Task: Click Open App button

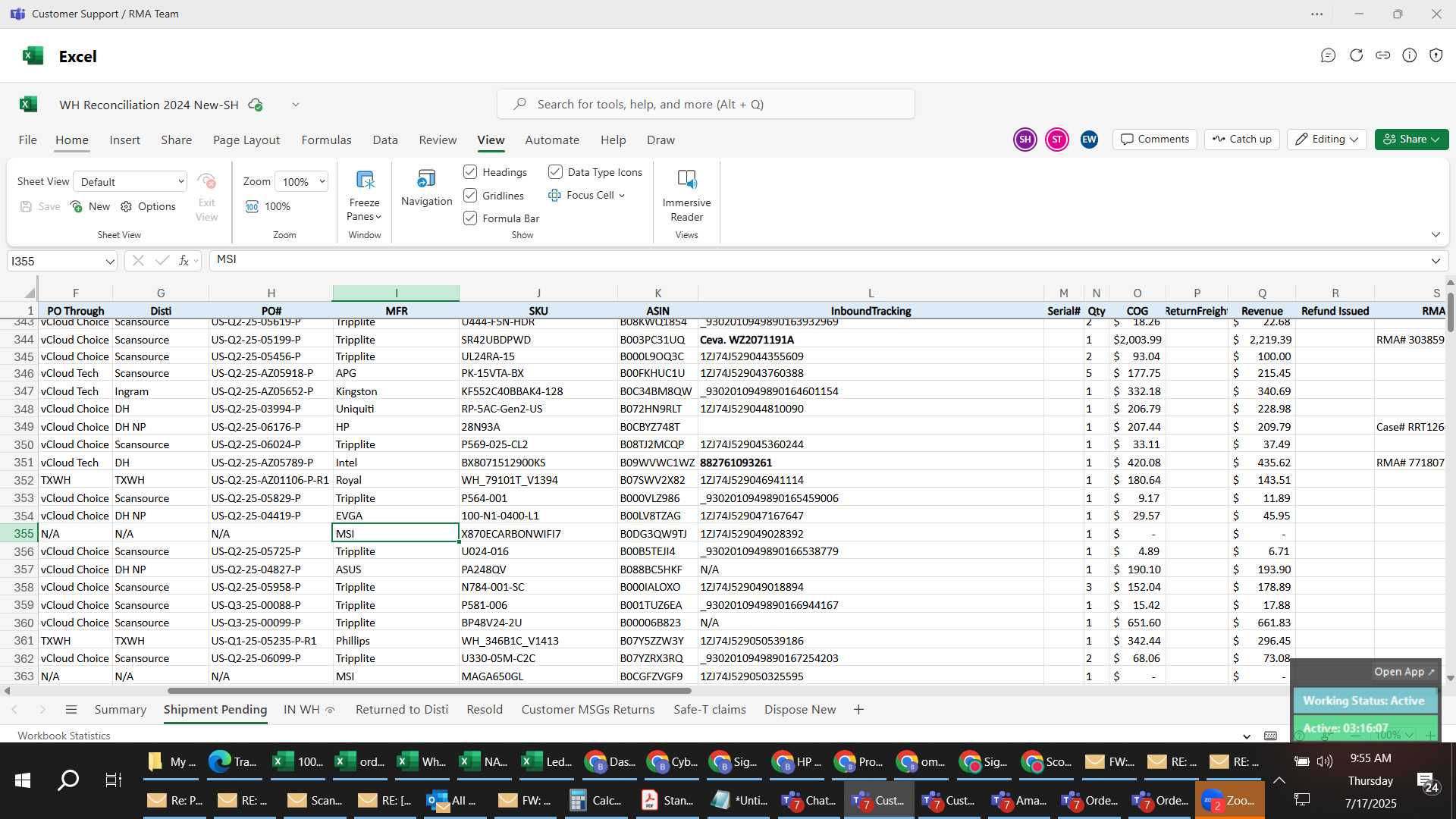Action: (x=1404, y=672)
